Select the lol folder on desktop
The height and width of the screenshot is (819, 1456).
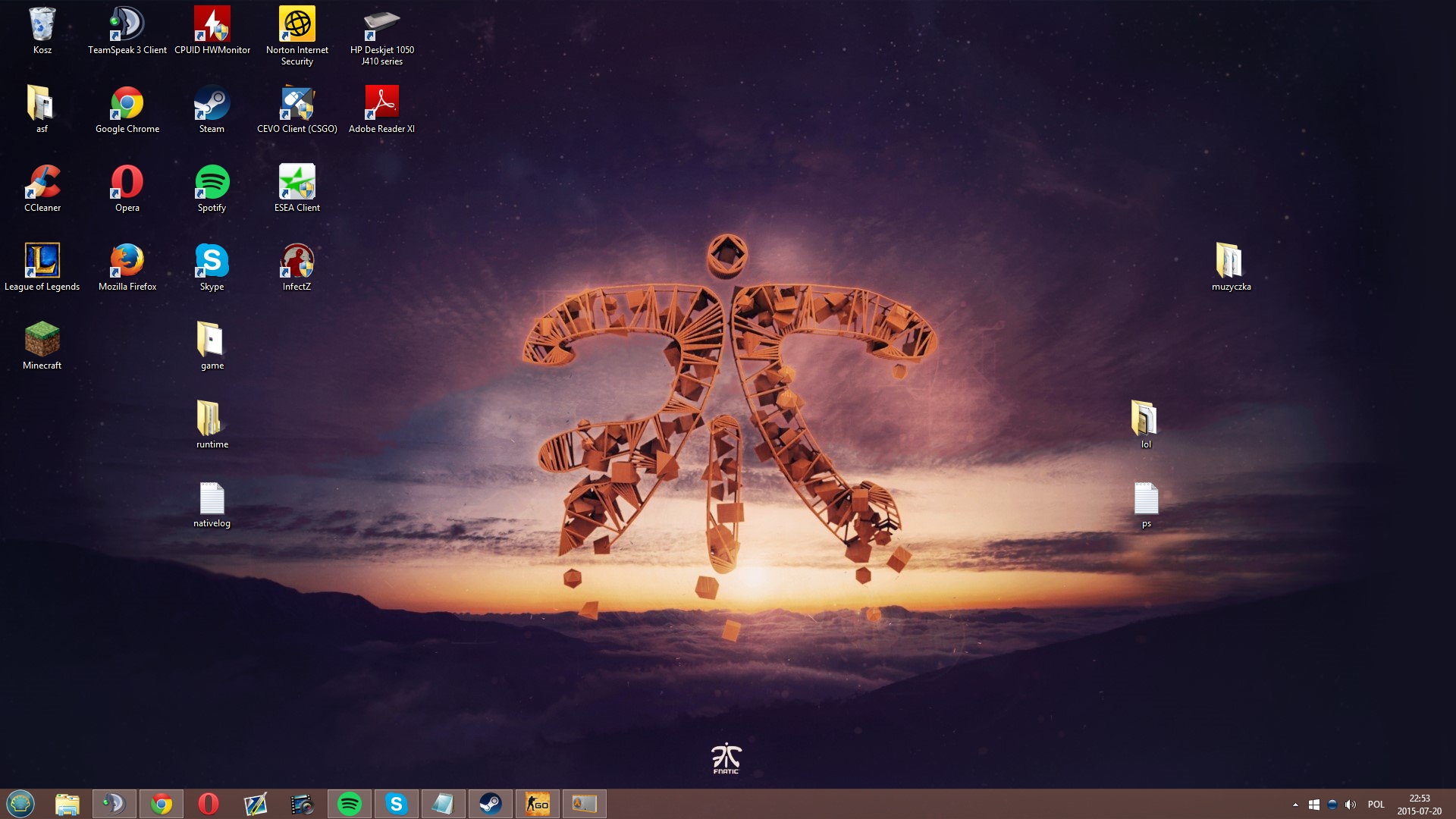click(x=1146, y=425)
